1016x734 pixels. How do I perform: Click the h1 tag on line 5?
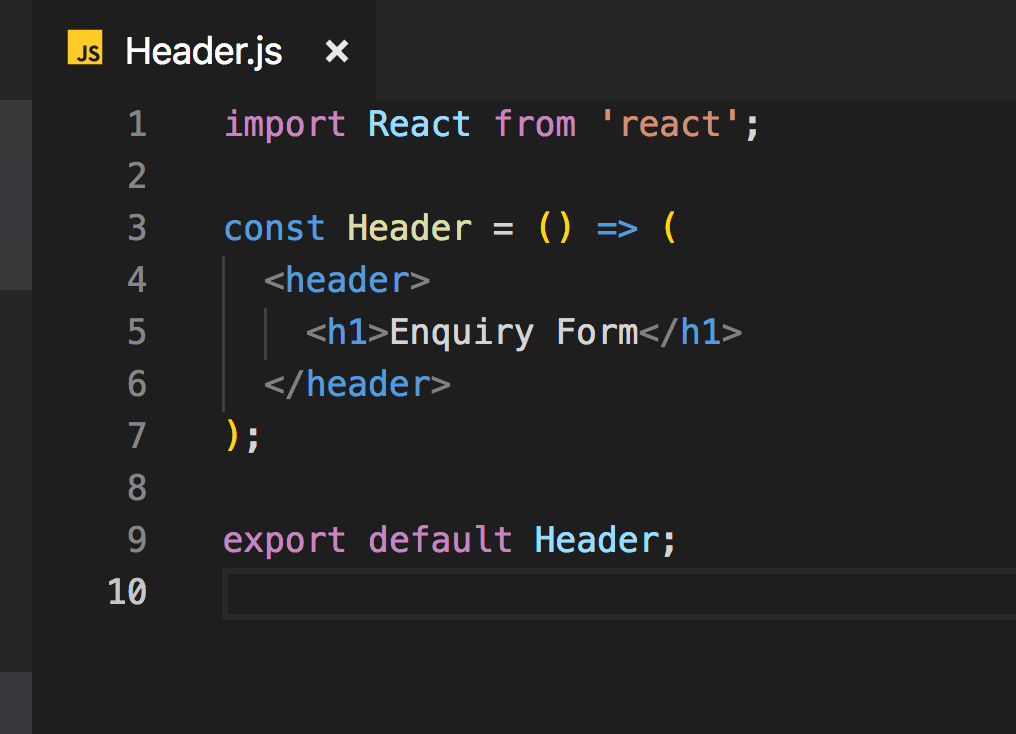point(345,332)
